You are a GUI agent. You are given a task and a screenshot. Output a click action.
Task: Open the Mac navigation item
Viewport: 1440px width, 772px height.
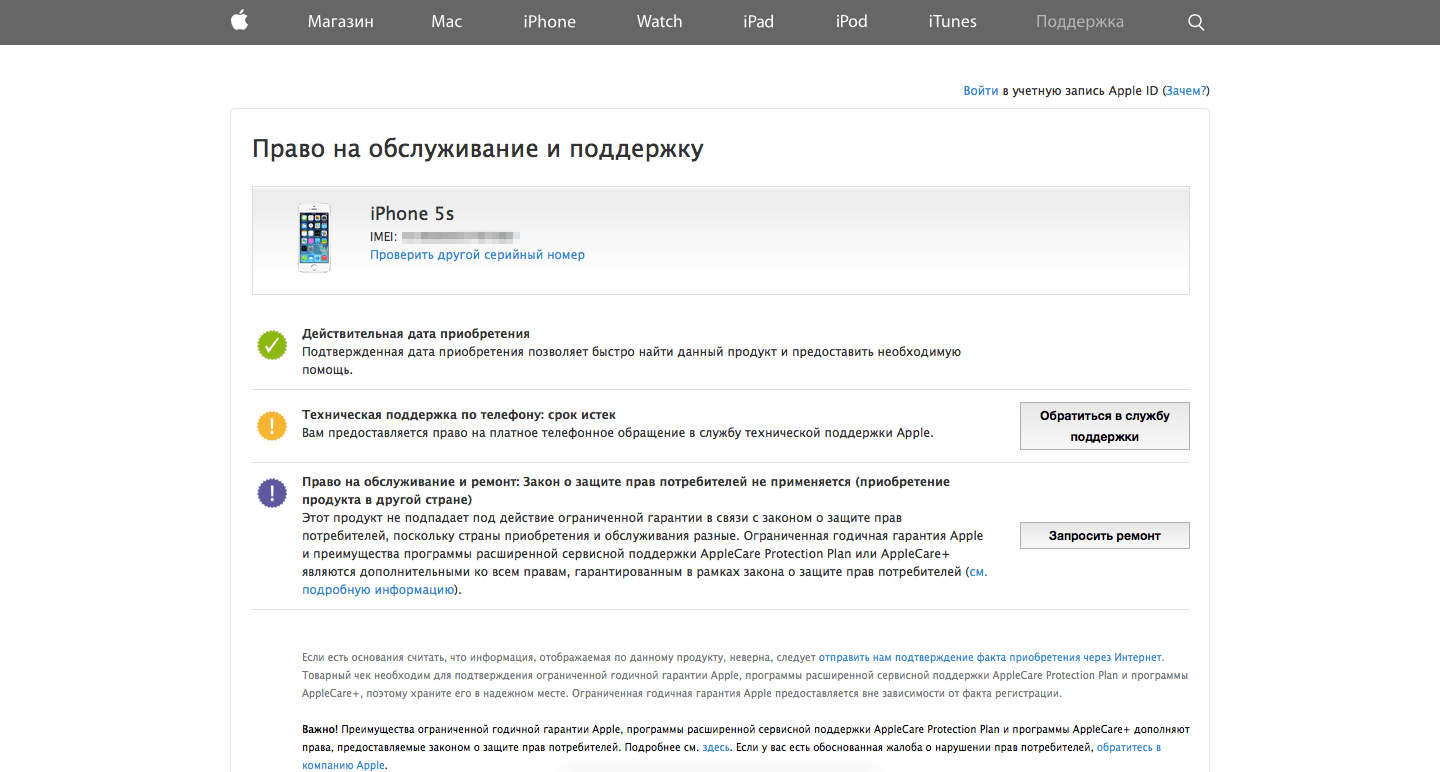point(447,21)
